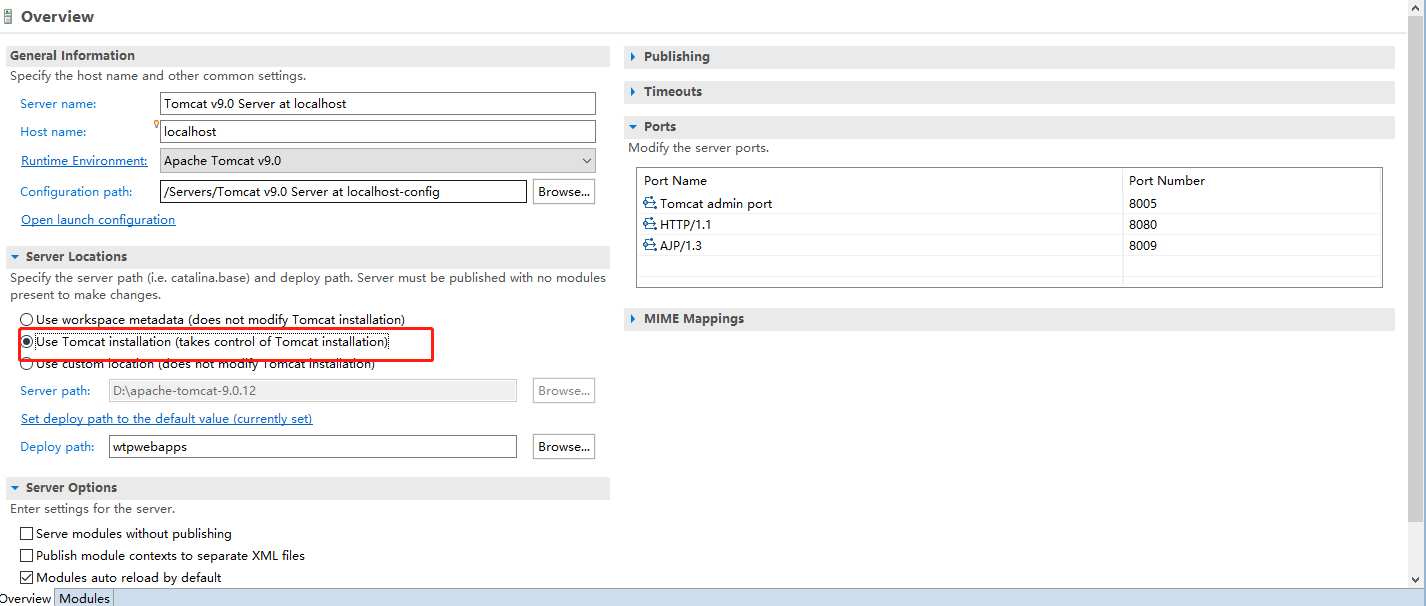The image size is (1426, 606).
Task: Expand the Publishing section
Action: [634, 57]
